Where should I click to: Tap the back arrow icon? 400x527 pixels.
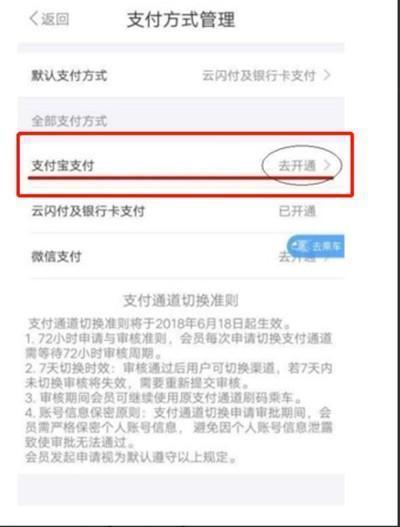34,18
